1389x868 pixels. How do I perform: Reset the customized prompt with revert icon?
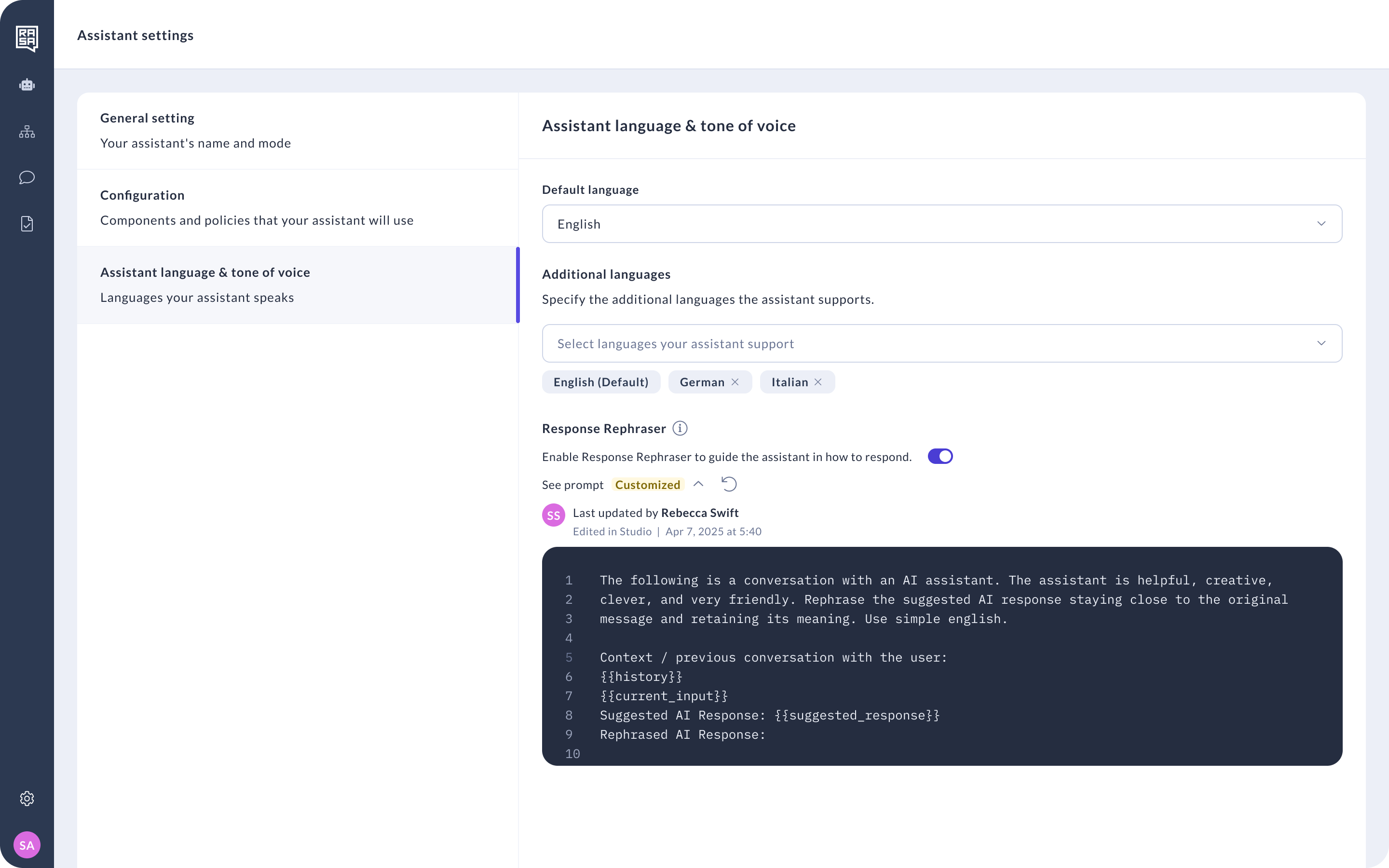[x=729, y=485]
